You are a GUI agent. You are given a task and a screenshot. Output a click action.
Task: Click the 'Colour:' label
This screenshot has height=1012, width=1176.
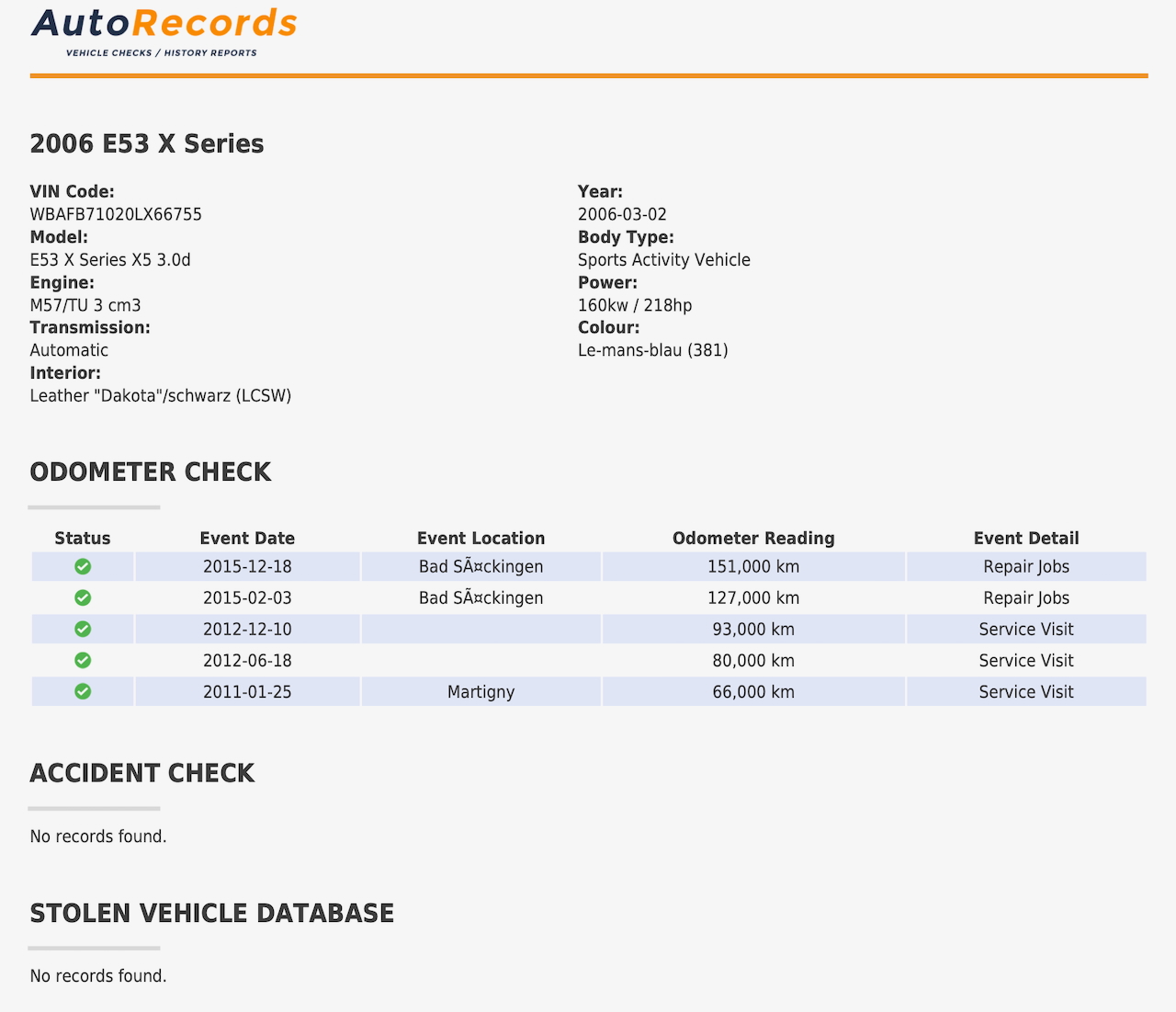608,327
